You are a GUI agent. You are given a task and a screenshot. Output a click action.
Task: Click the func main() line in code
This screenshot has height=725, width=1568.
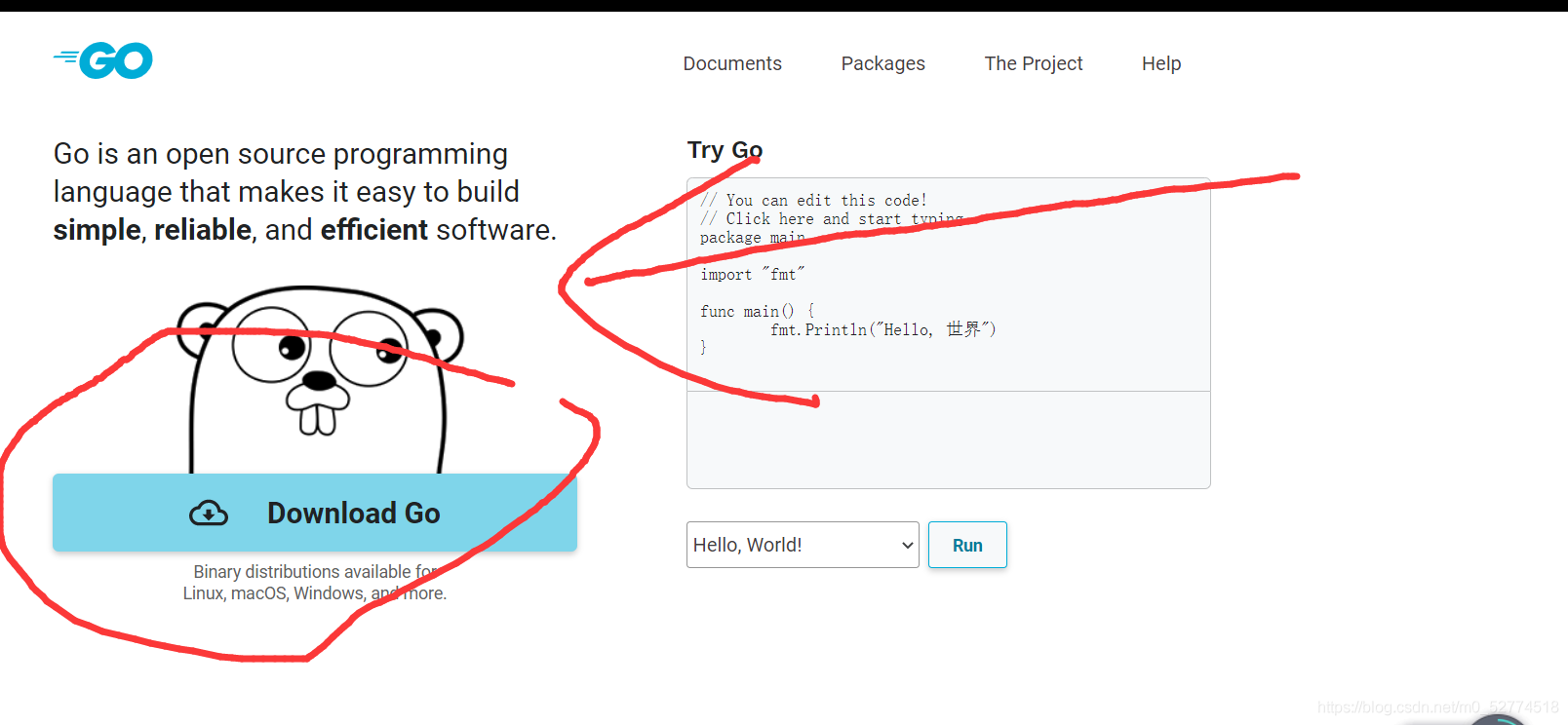pos(757,312)
